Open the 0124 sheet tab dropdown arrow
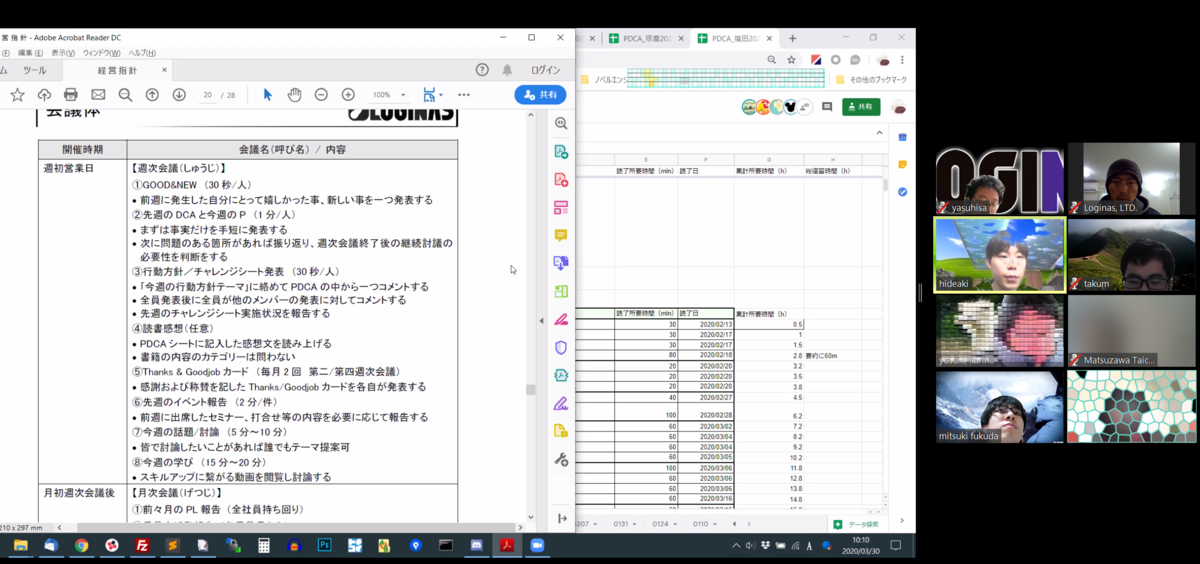This screenshot has width=1200, height=564. [x=673, y=524]
